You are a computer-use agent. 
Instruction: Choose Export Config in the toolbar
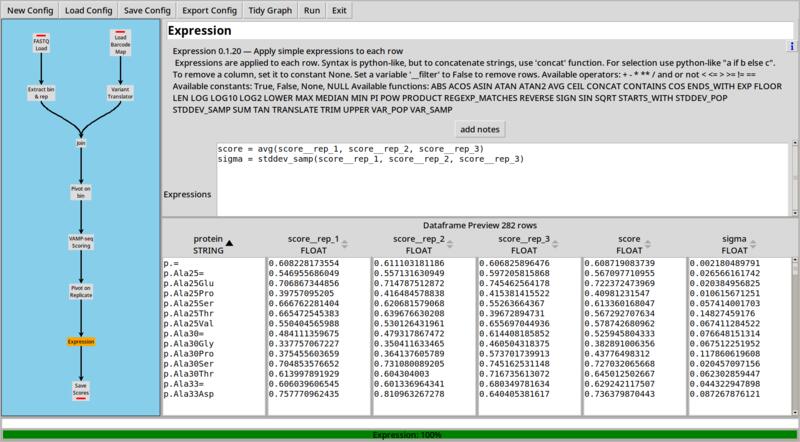209,11
